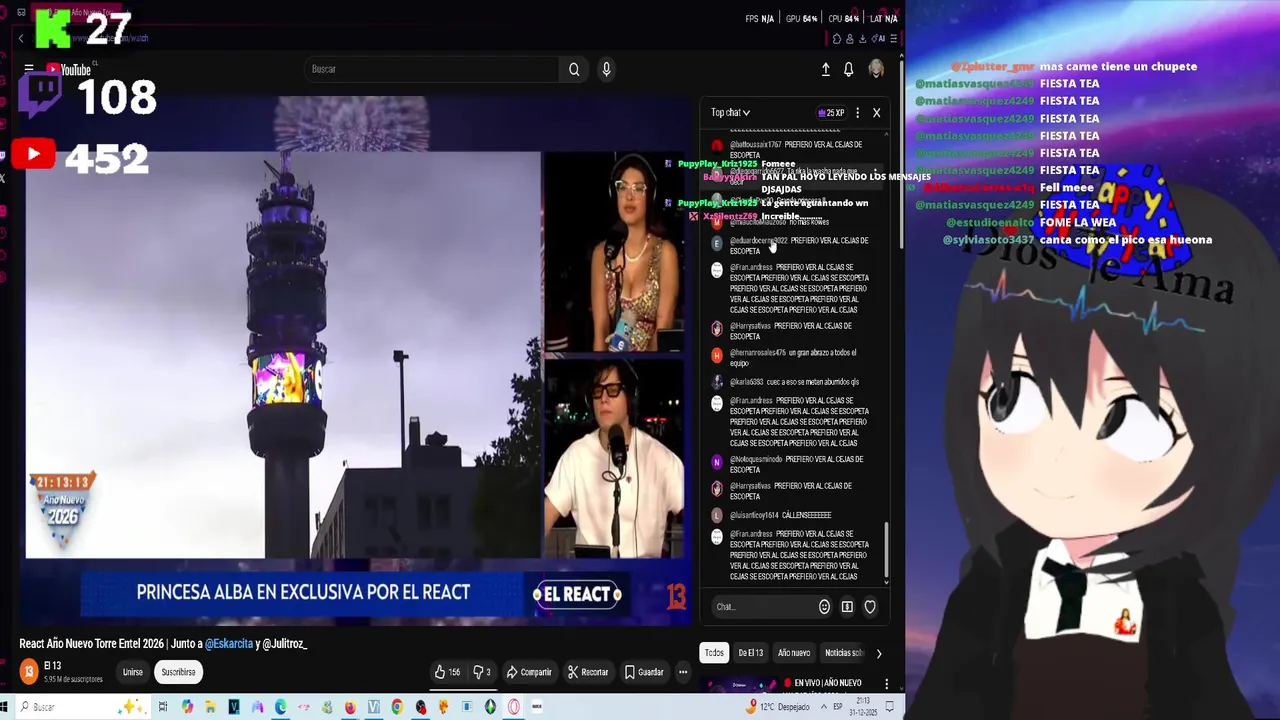Open the @Eskarcita link in title
Image resolution: width=1280 pixels, height=720 pixels.
point(229,643)
